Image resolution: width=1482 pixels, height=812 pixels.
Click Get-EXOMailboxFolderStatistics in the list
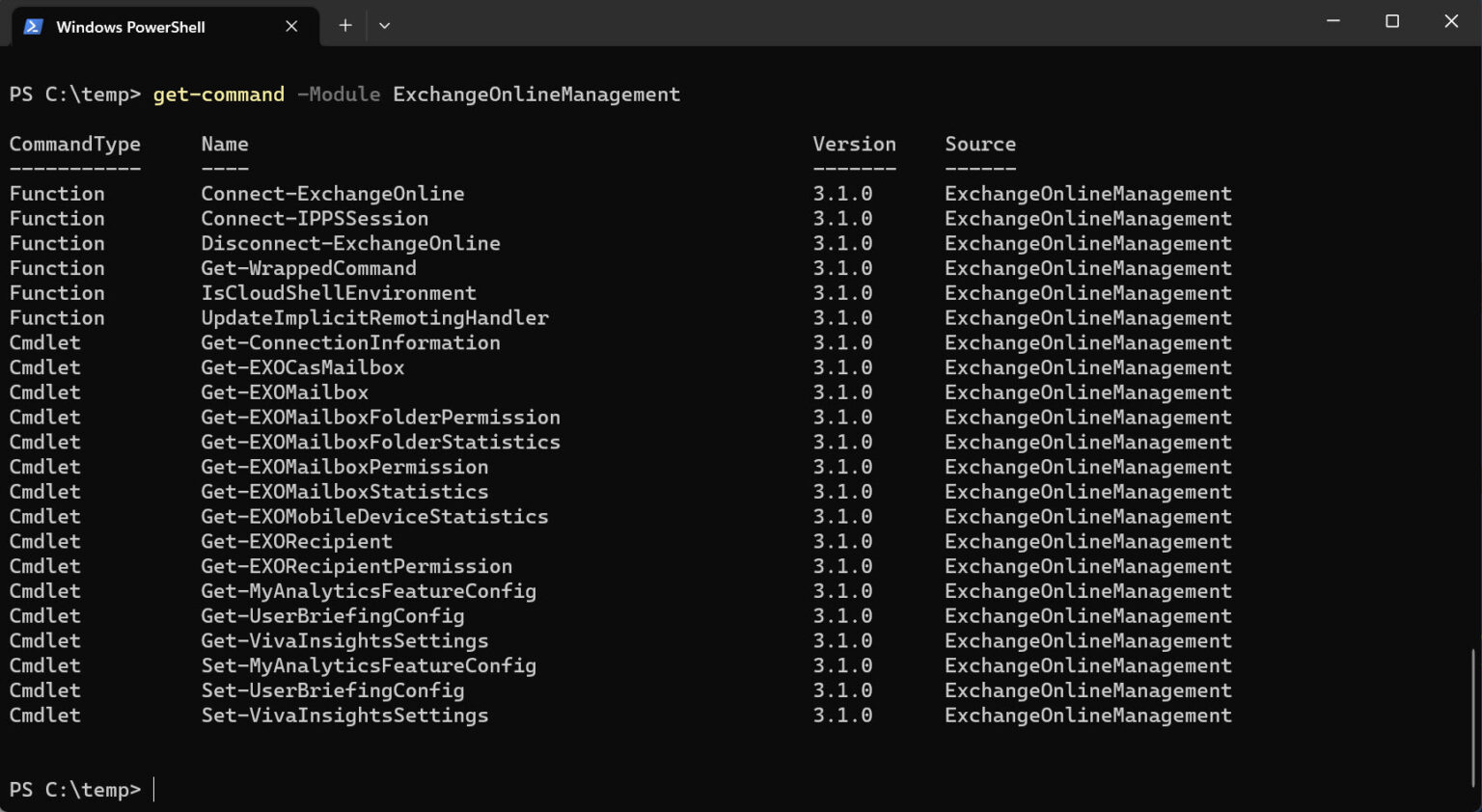click(380, 442)
